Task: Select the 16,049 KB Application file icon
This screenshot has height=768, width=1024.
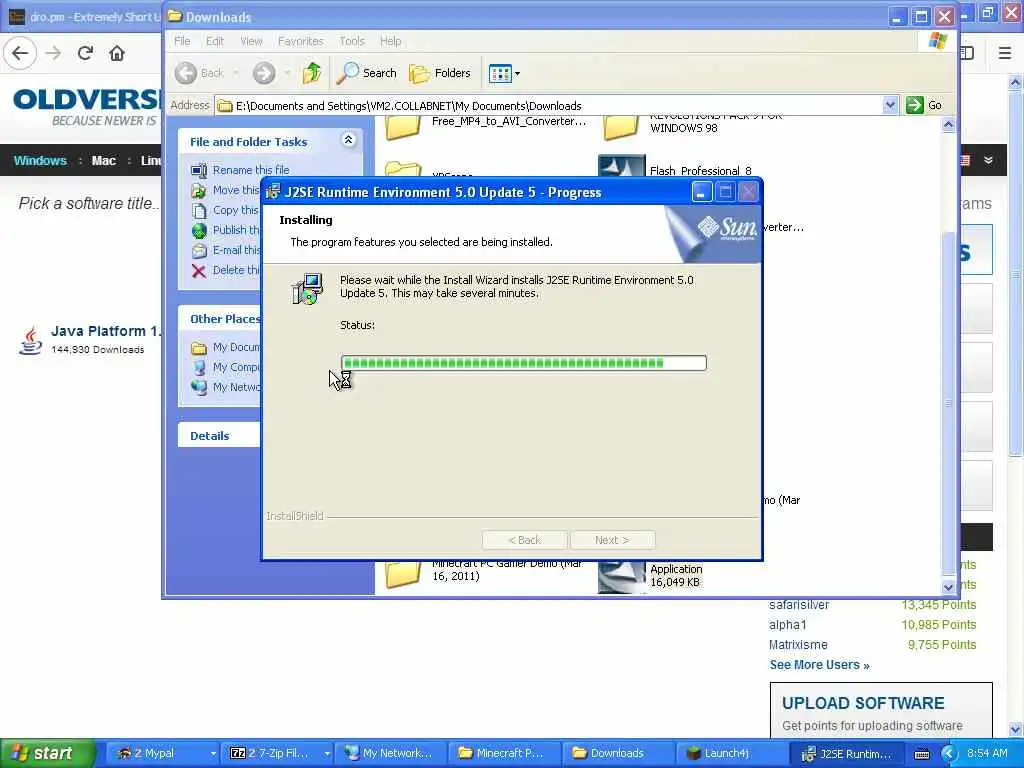Action: (x=621, y=577)
